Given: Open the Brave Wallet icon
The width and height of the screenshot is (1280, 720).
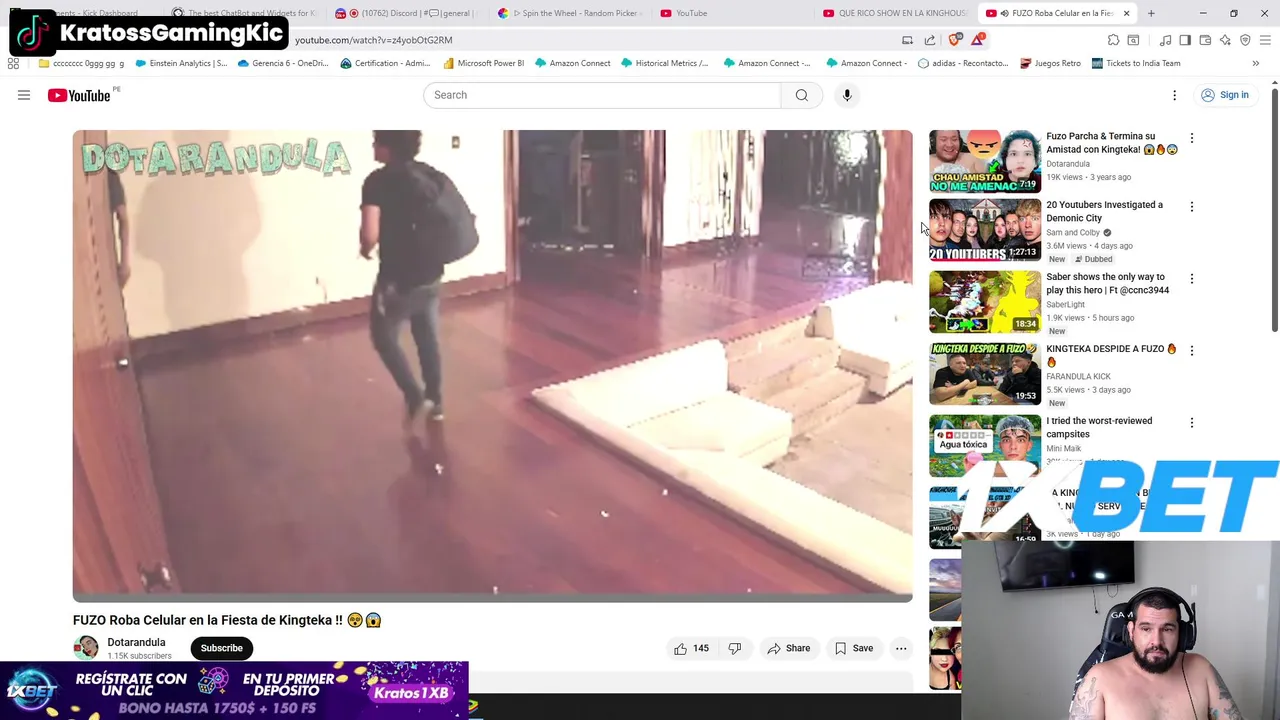Looking at the screenshot, I should (x=1205, y=40).
